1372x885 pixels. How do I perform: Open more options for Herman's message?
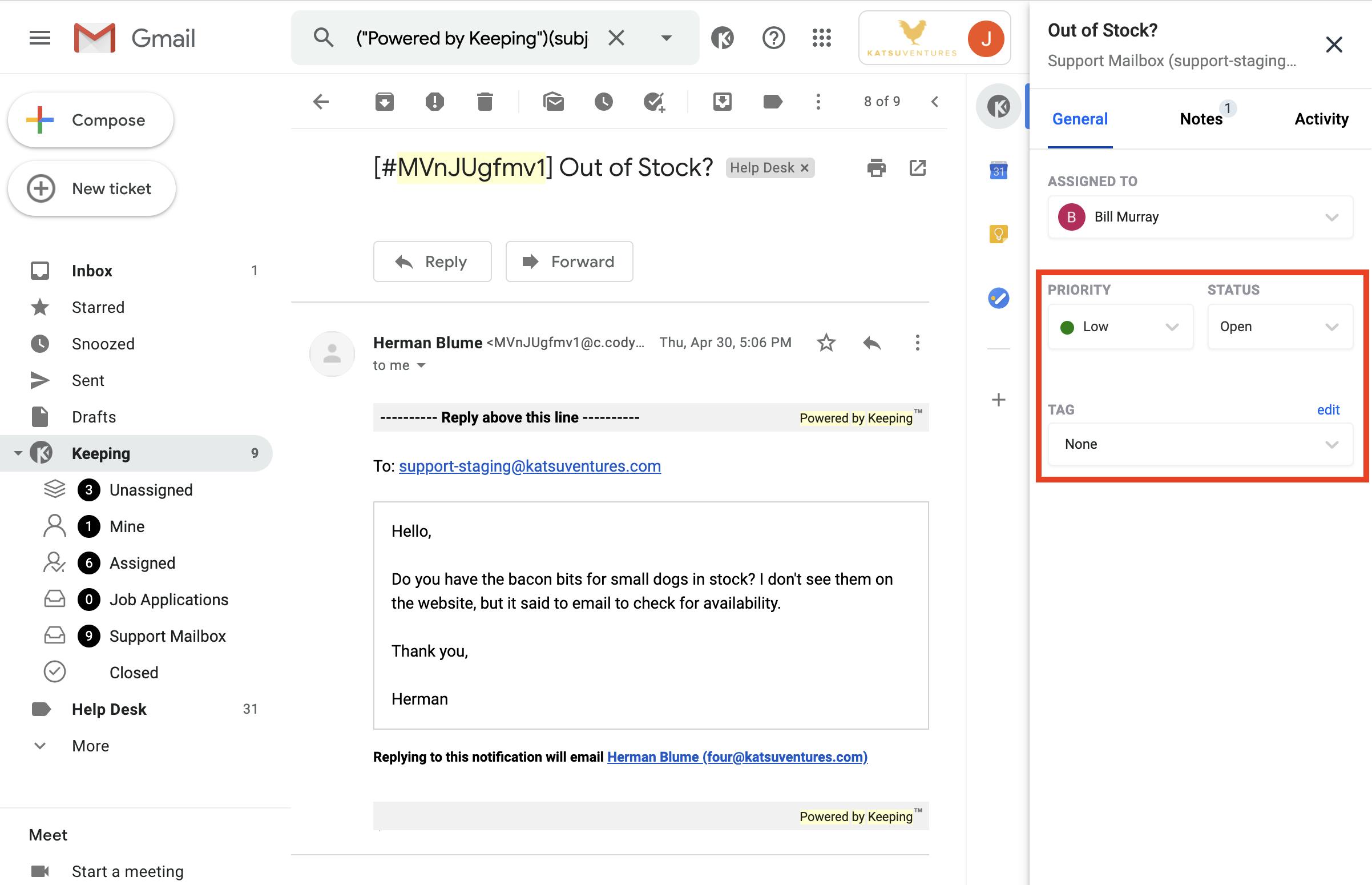917,343
